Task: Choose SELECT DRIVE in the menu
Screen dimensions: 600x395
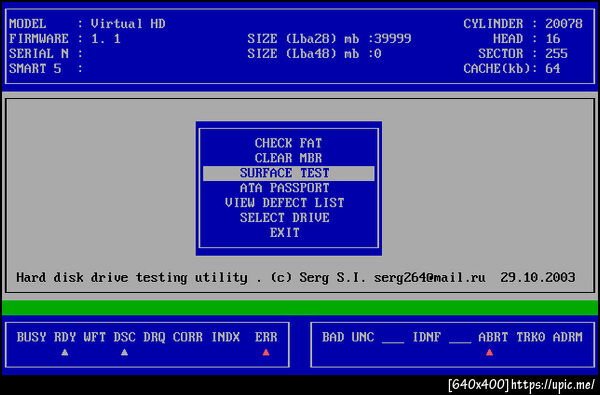Action: tap(284, 218)
